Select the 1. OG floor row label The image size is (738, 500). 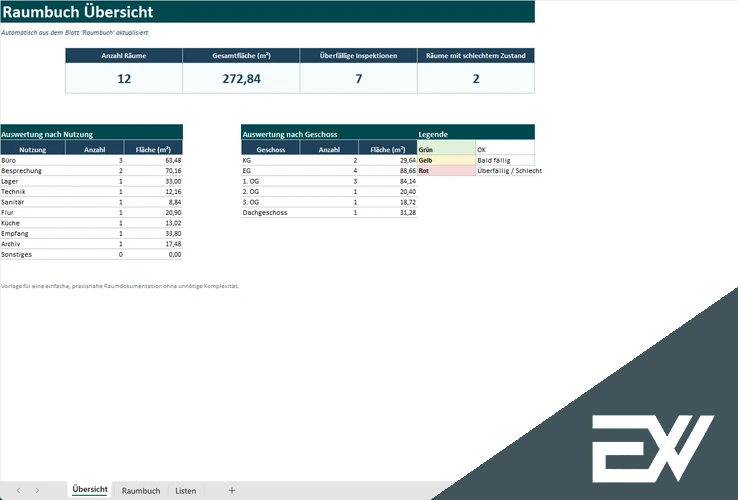271,181
